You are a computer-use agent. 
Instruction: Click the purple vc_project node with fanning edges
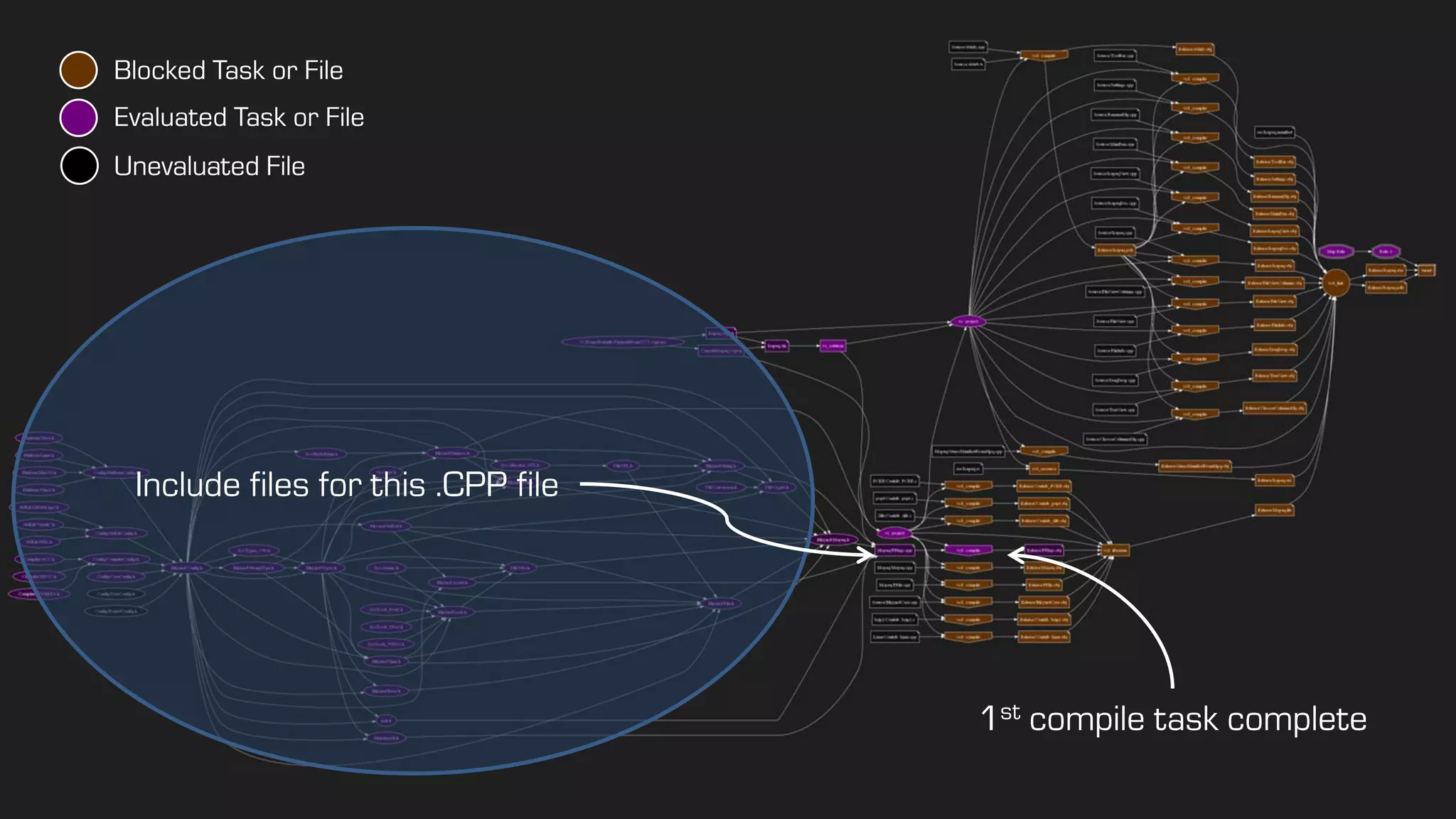point(968,322)
